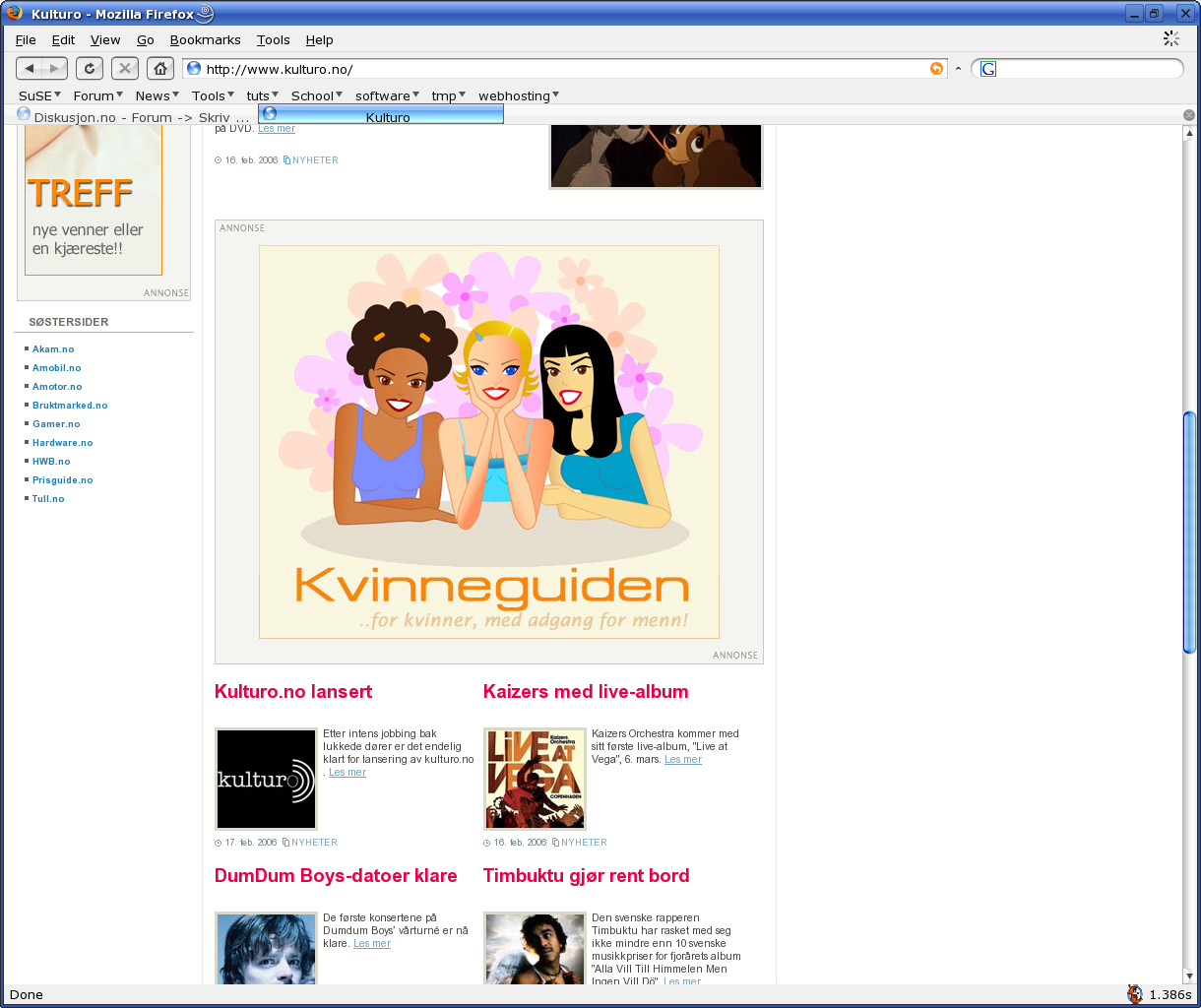Image resolution: width=1201 pixels, height=1008 pixels.
Task: Click the TREFF advertisement in sidebar
Action: [x=94, y=200]
